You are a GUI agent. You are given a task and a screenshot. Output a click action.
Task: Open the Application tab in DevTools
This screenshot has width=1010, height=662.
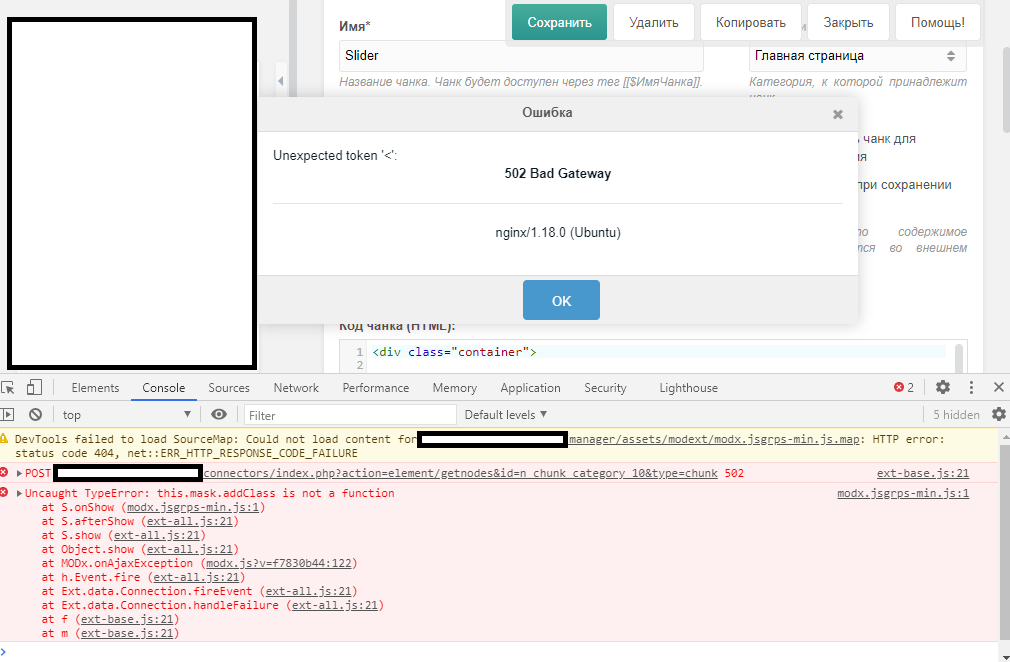click(x=530, y=388)
